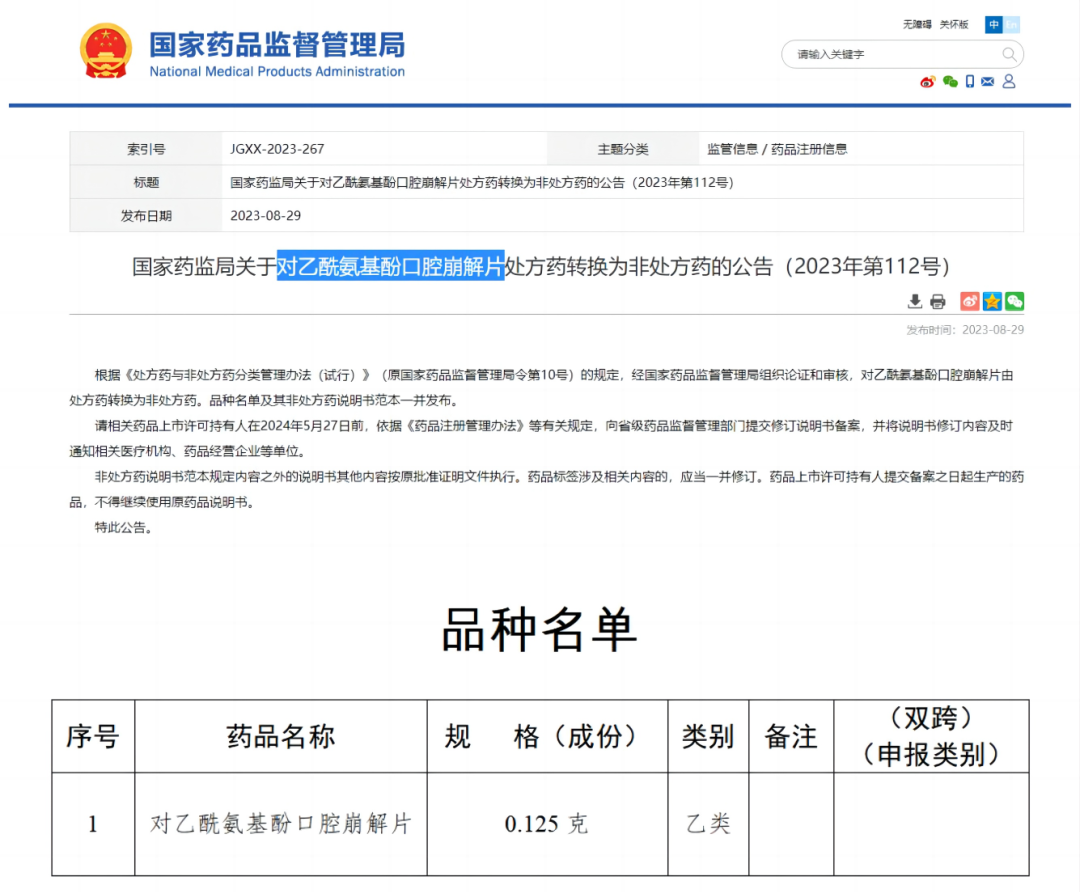Open the 关怀版 care edition link
The image size is (1080, 892).
tap(954, 24)
